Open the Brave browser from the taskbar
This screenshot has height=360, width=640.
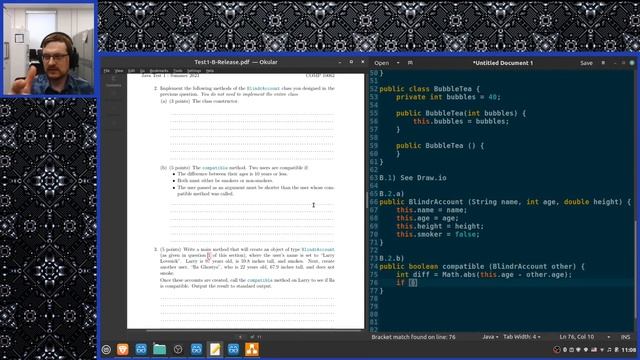(x=122, y=349)
